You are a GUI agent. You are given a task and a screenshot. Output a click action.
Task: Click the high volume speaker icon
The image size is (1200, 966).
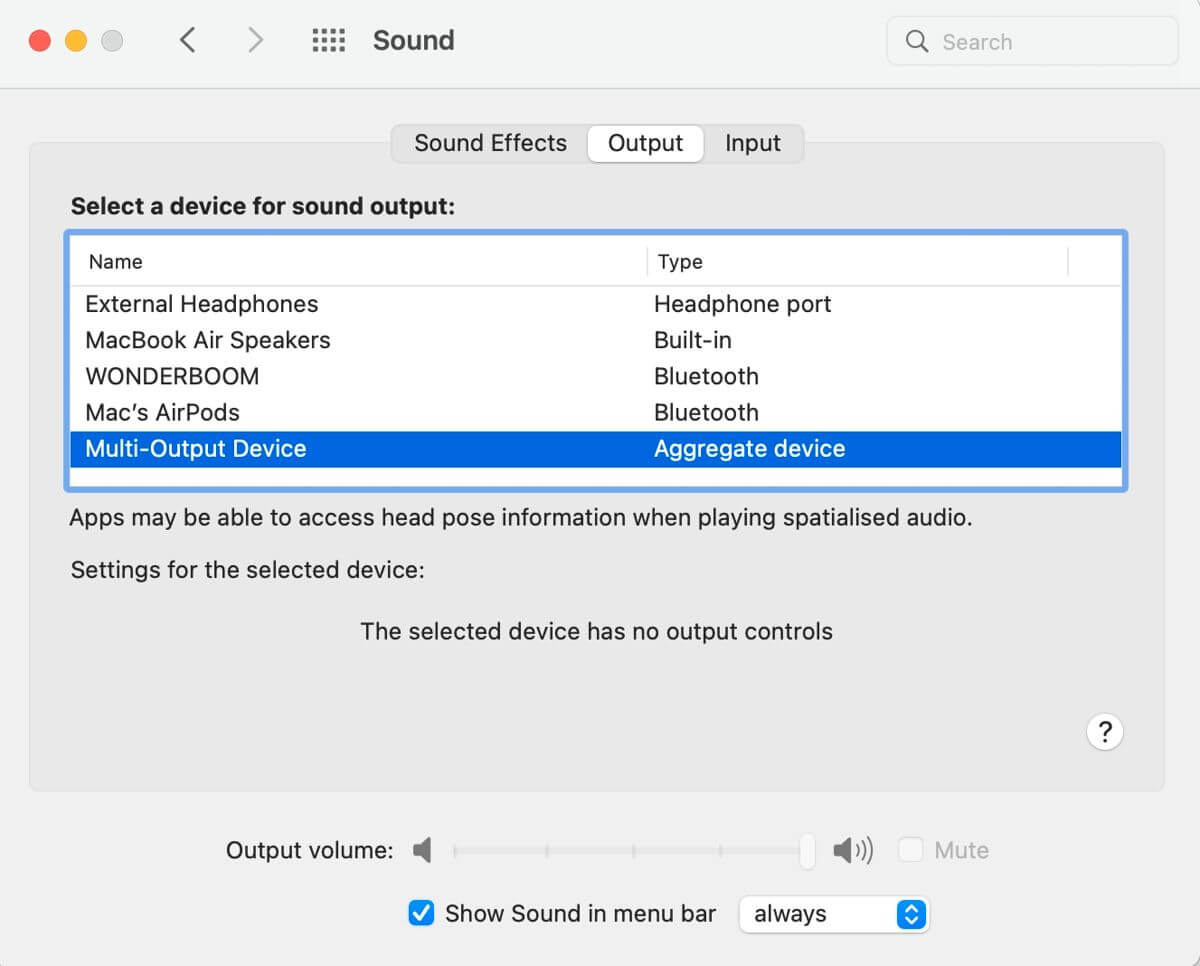pos(852,851)
